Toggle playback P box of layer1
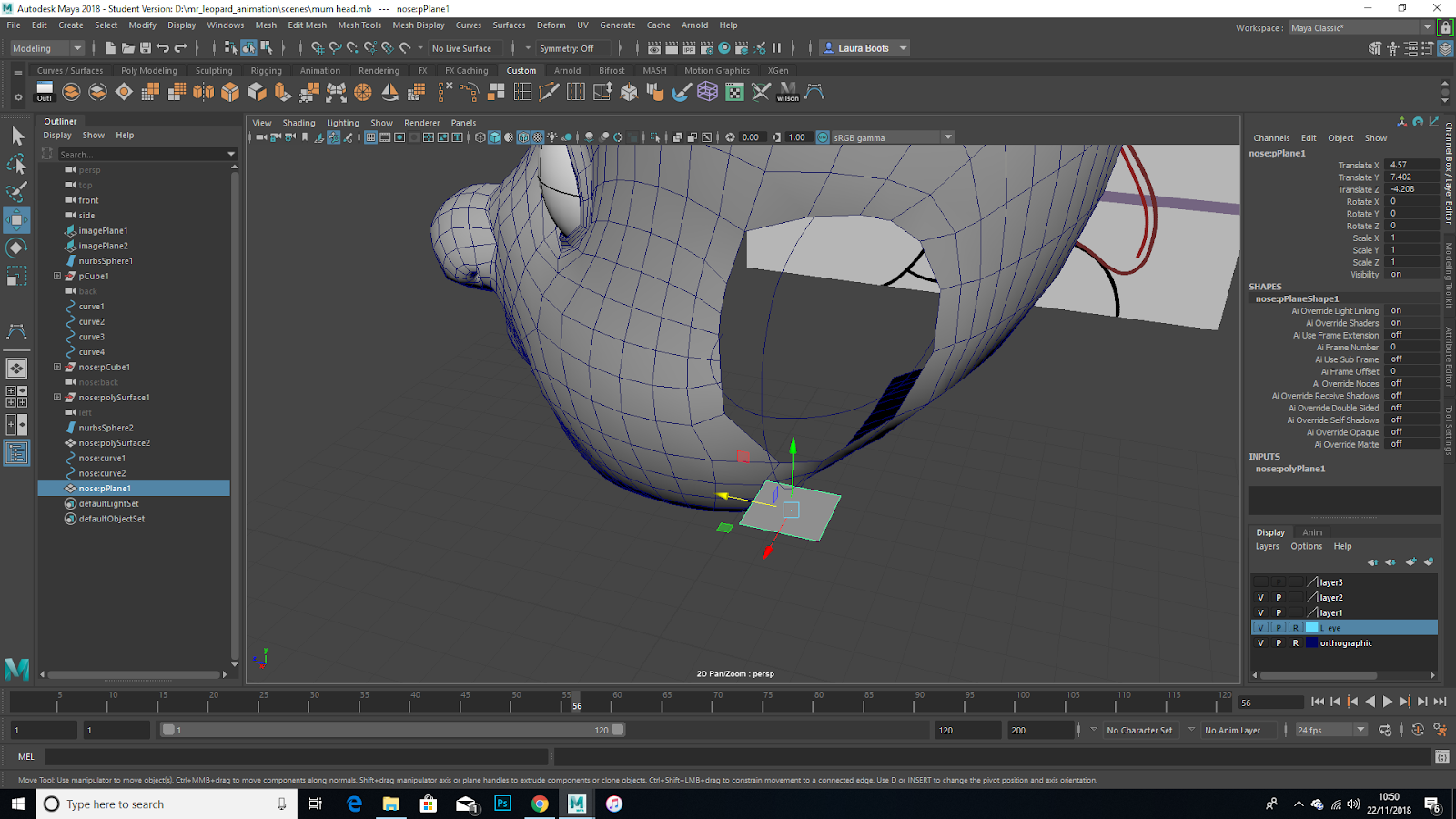Image resolution: width=1456 pixels, height=819 pixels. (x=1279, y=613)
